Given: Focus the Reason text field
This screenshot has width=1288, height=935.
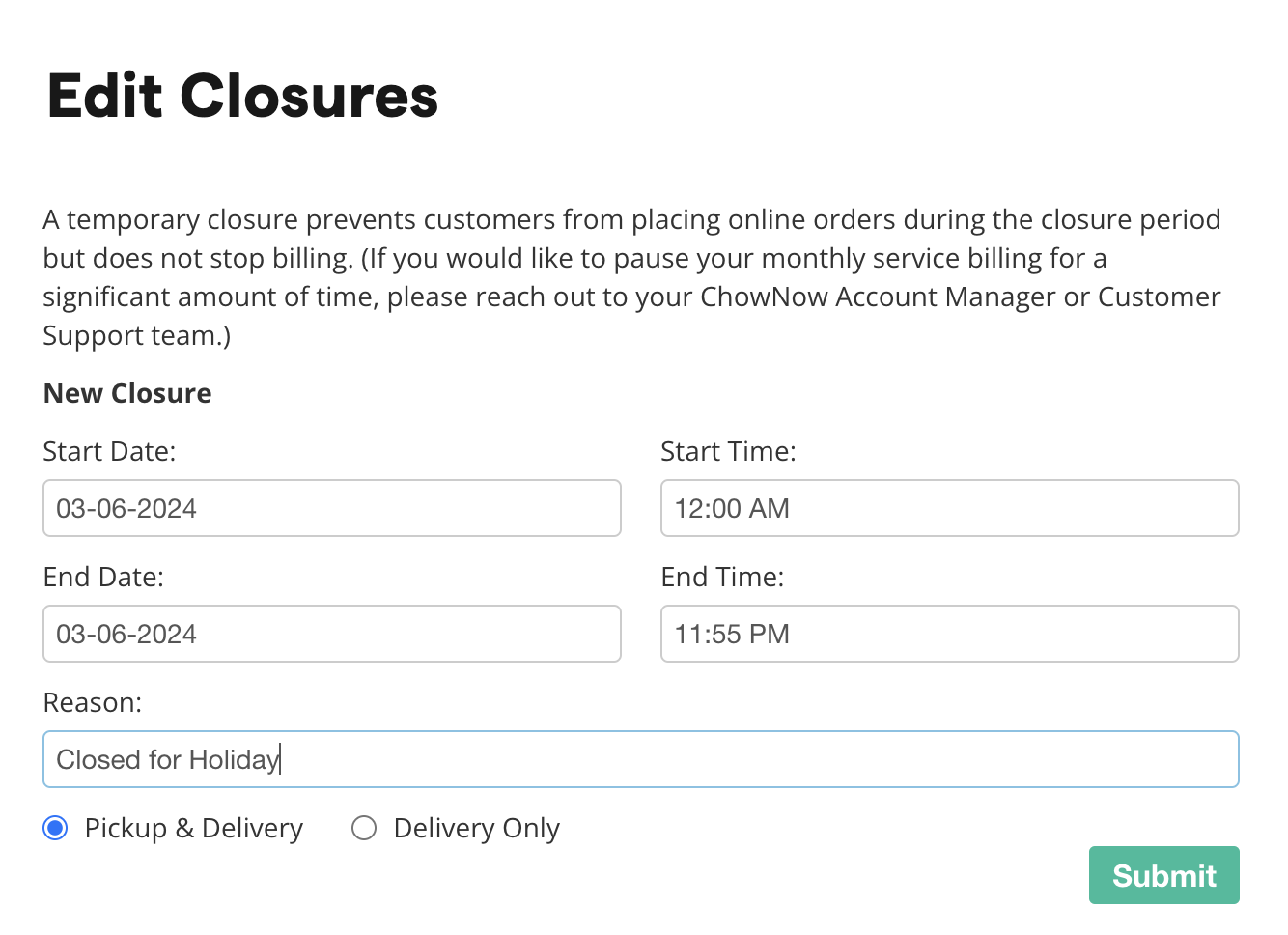Looking at the screenshot, I should (640, 759).
